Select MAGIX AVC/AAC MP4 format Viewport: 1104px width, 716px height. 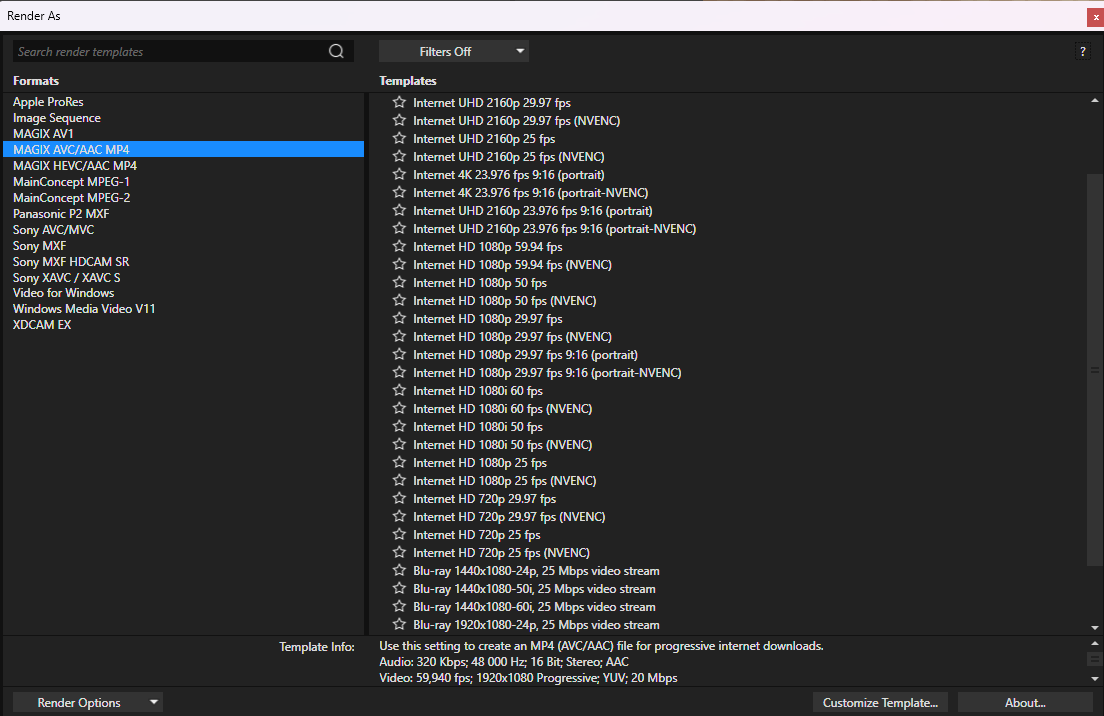pyautogui.click(x=184, y=149)
